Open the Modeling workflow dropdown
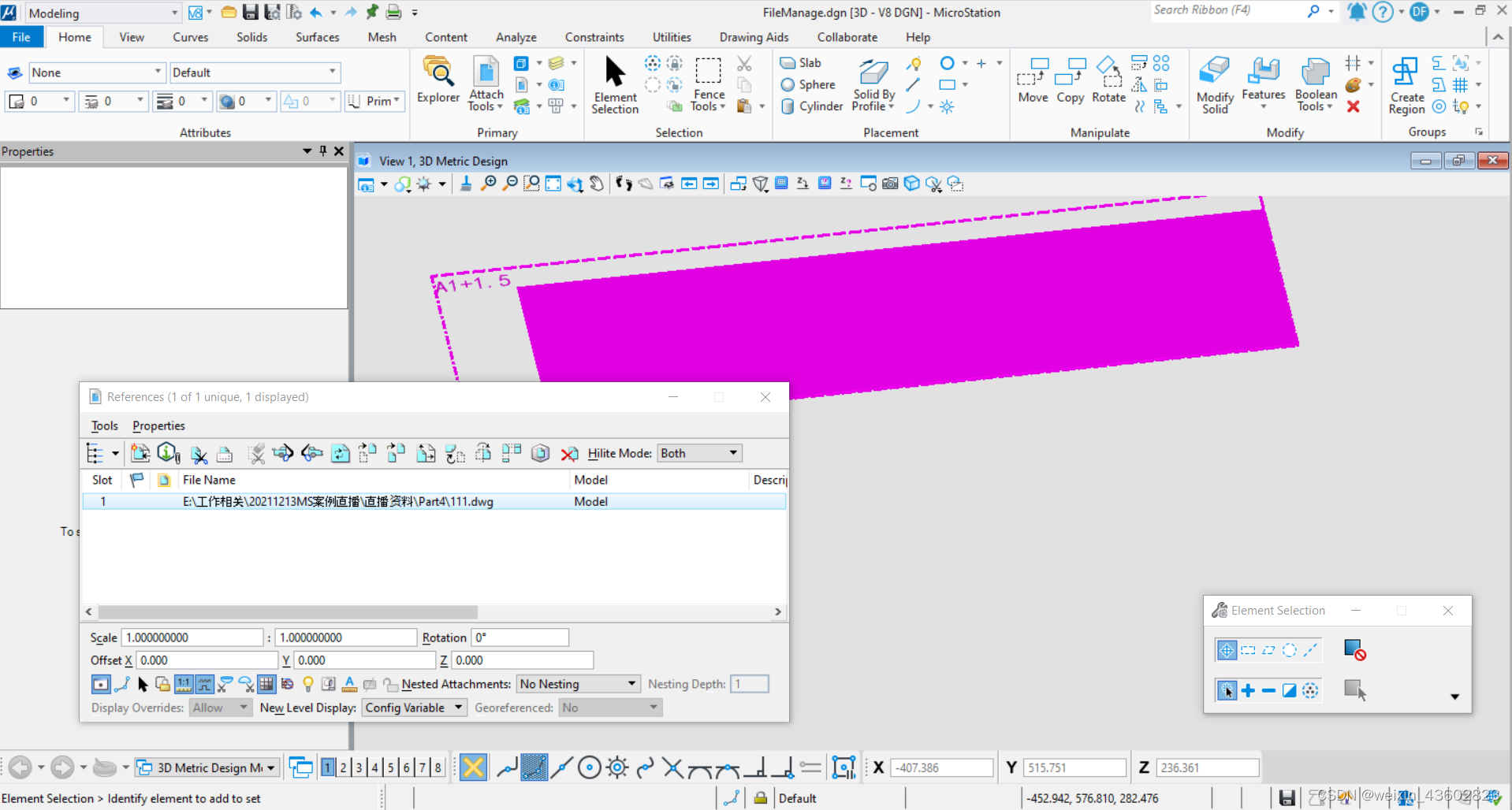 tap(103, 13)
